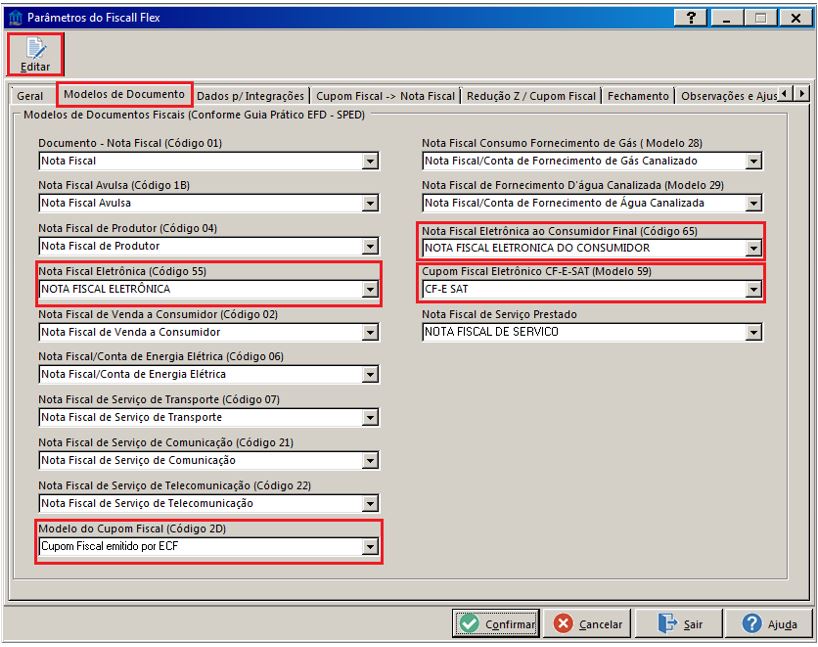Open Nota Fiscal de Venda a Consumidor dropdown
818x647 pixels.
(370, 332)
